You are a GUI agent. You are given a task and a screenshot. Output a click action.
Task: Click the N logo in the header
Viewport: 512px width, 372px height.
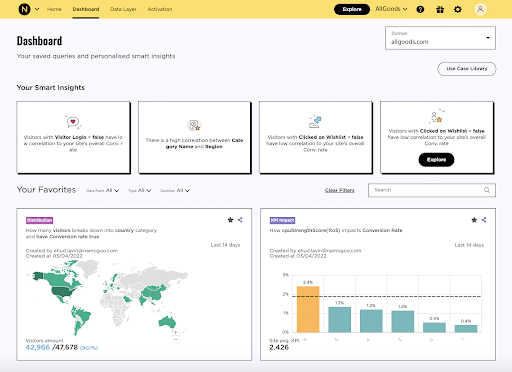[24, 9]
